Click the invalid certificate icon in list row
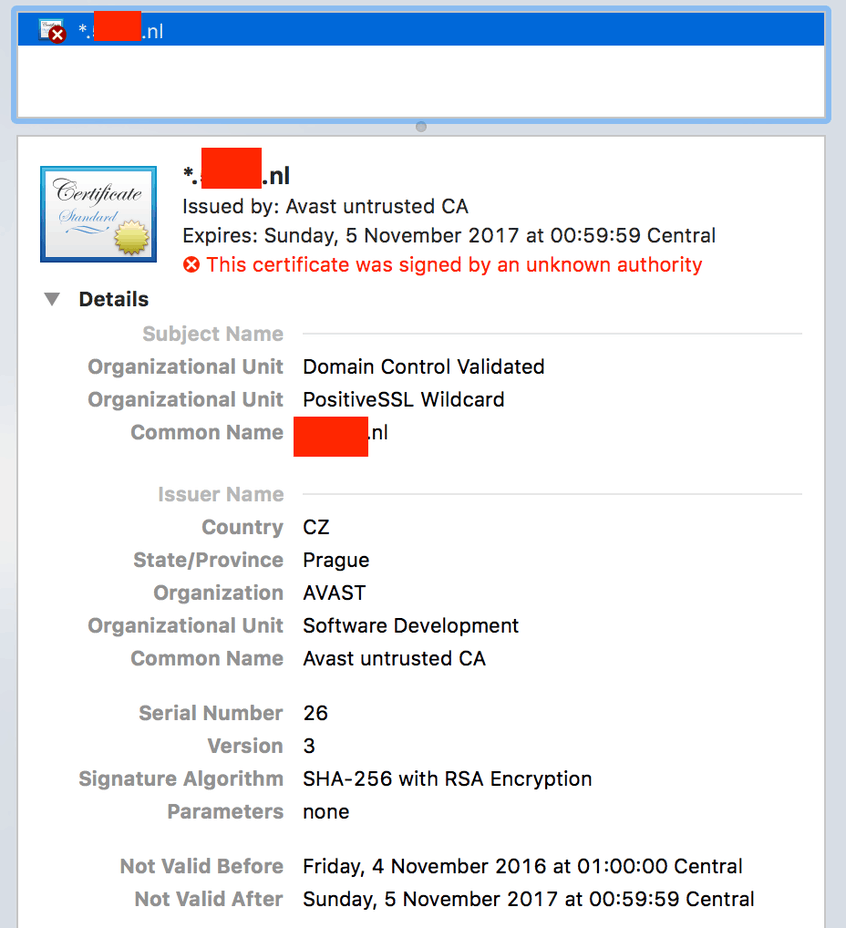The image size is (846, 928). 52,31
